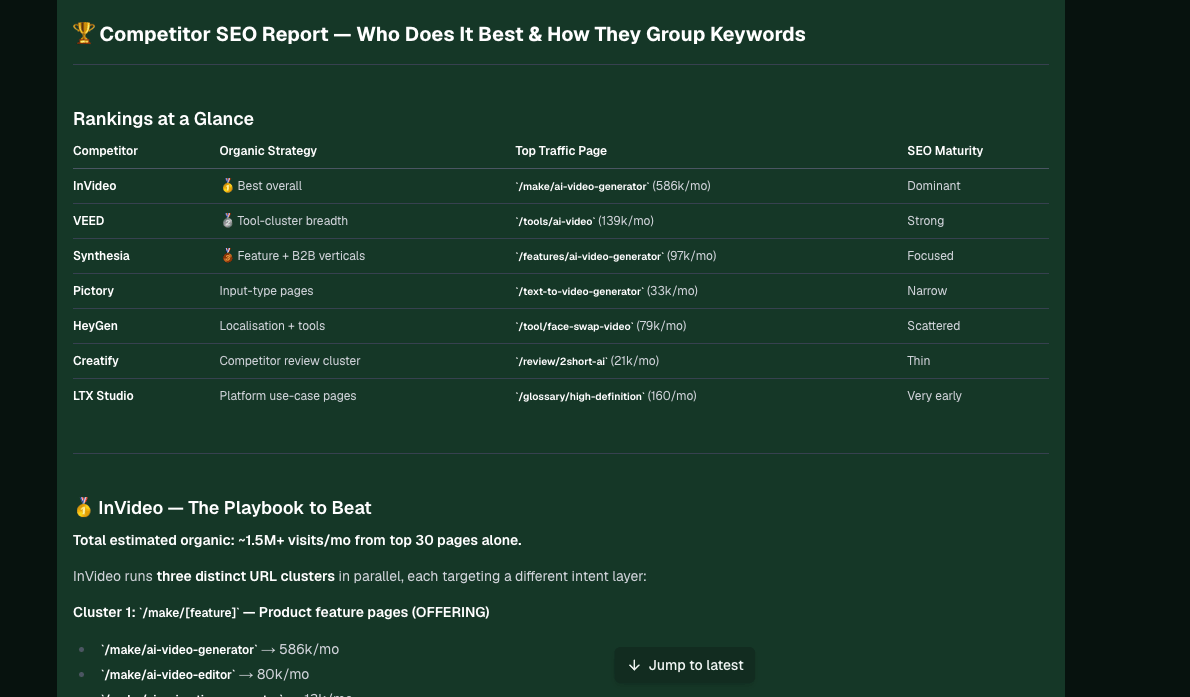Click the 'Scattered' maturity value
The height and width of the screenshot is (697, 1190).
click(933, 326)
